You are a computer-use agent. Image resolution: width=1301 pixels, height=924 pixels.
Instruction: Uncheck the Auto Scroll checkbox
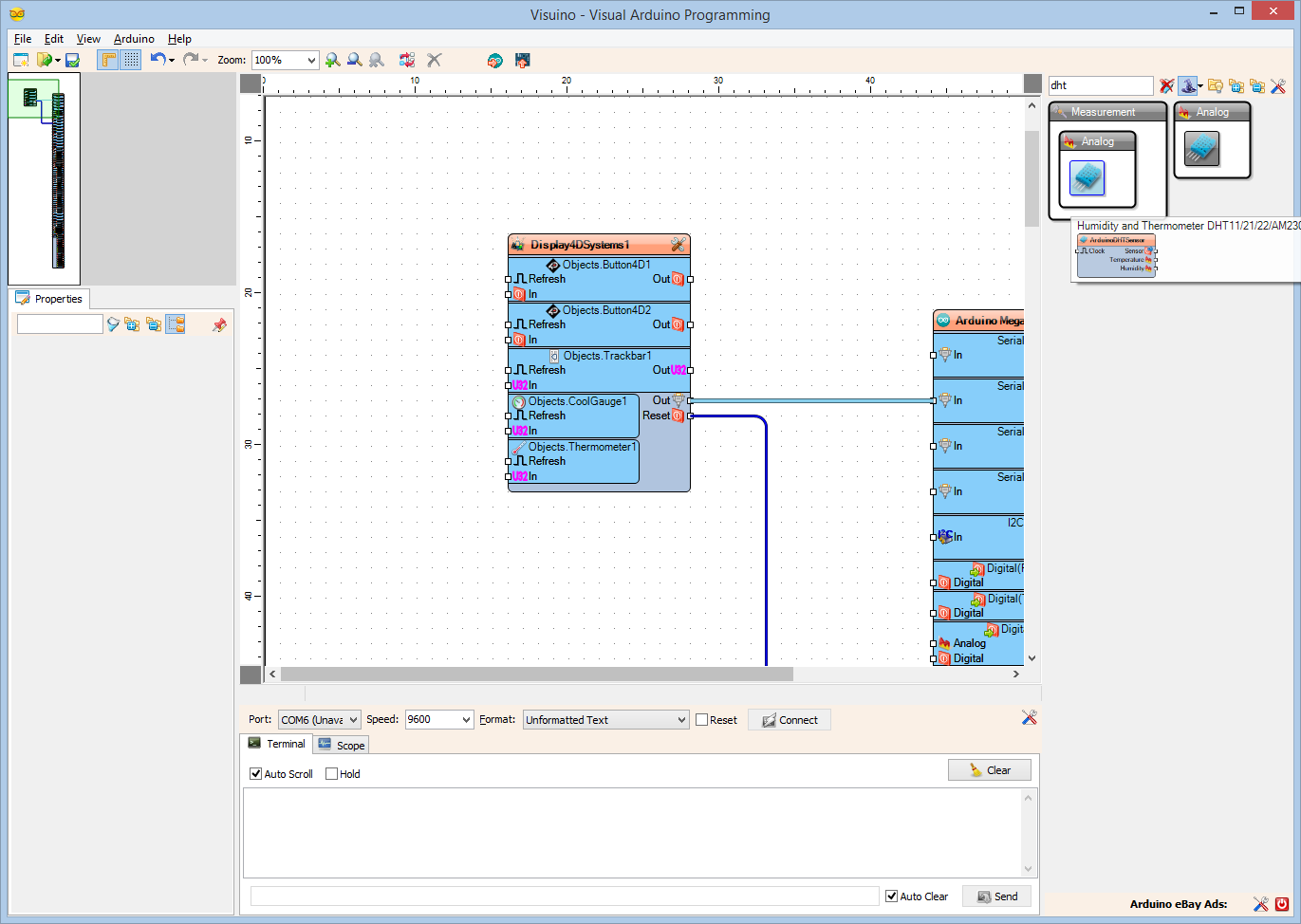pyautogui.click(x=254, y=773)
